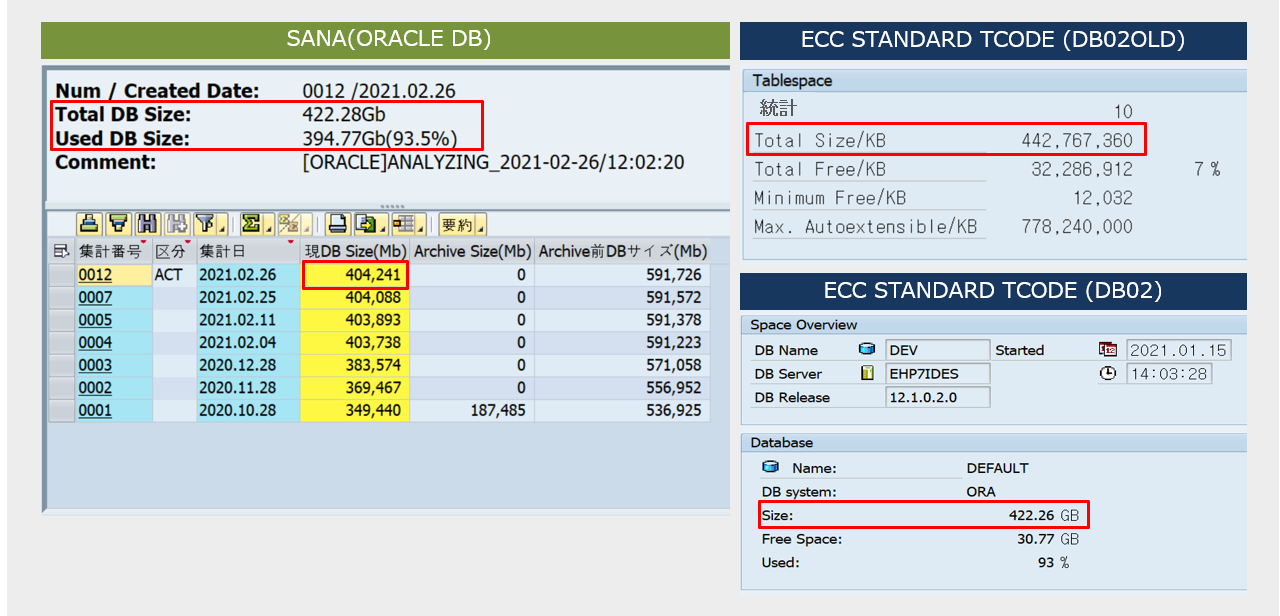Open the 要約 dropdown button
This screenshot has width=1280, height=616.
[462, 223]
